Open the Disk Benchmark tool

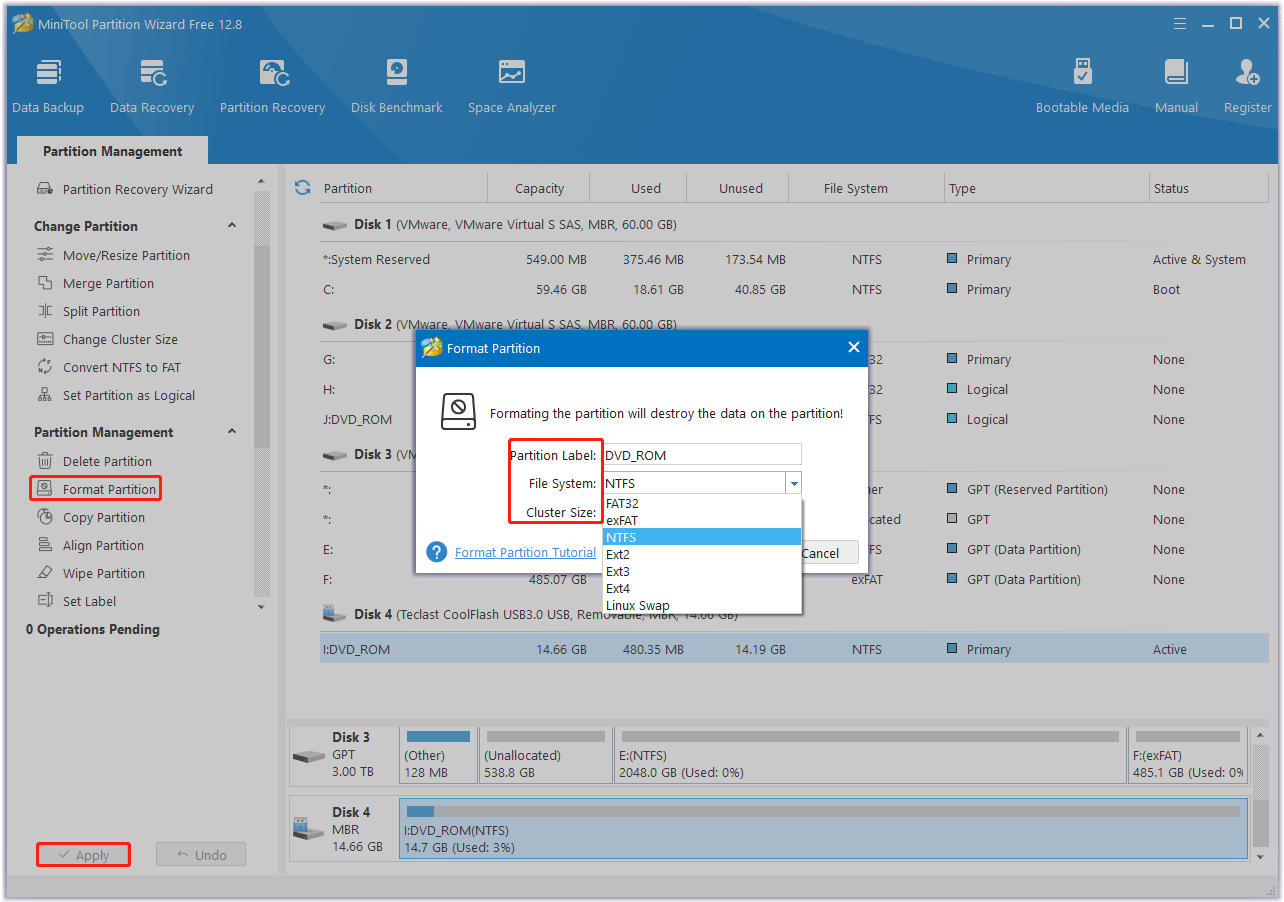click(x=397, y=87)
